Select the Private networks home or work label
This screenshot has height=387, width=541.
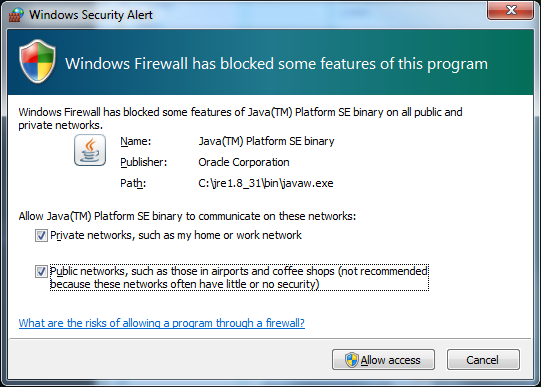(x=176, y=235)
